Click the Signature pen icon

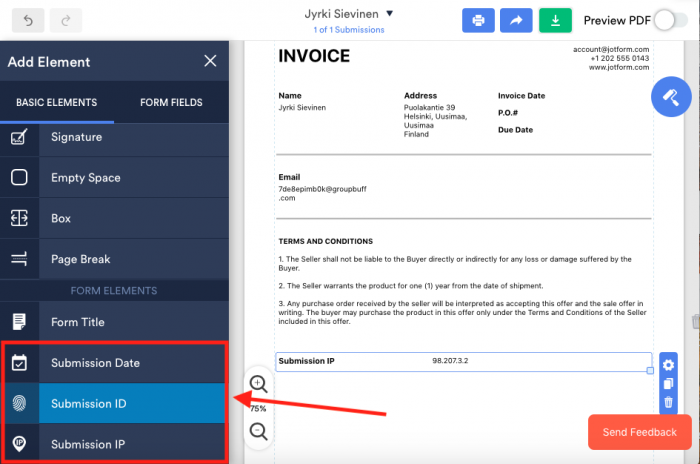pyautogui.click(x=19, y=137)
